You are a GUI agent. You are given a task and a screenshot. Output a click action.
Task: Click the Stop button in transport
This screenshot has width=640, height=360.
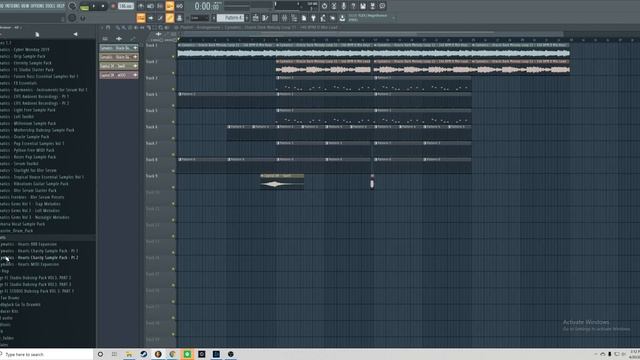click(x=103, y=6)
